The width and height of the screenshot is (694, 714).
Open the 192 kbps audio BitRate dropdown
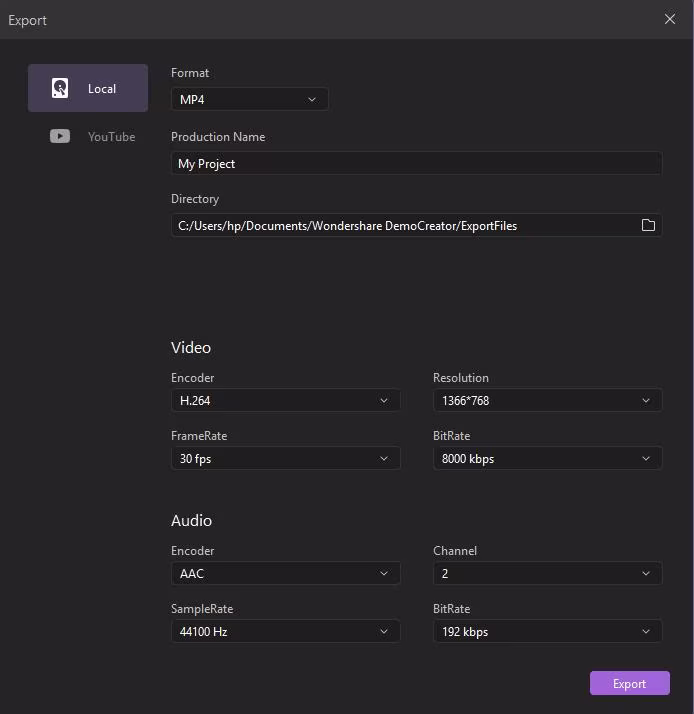coord(547,631)
